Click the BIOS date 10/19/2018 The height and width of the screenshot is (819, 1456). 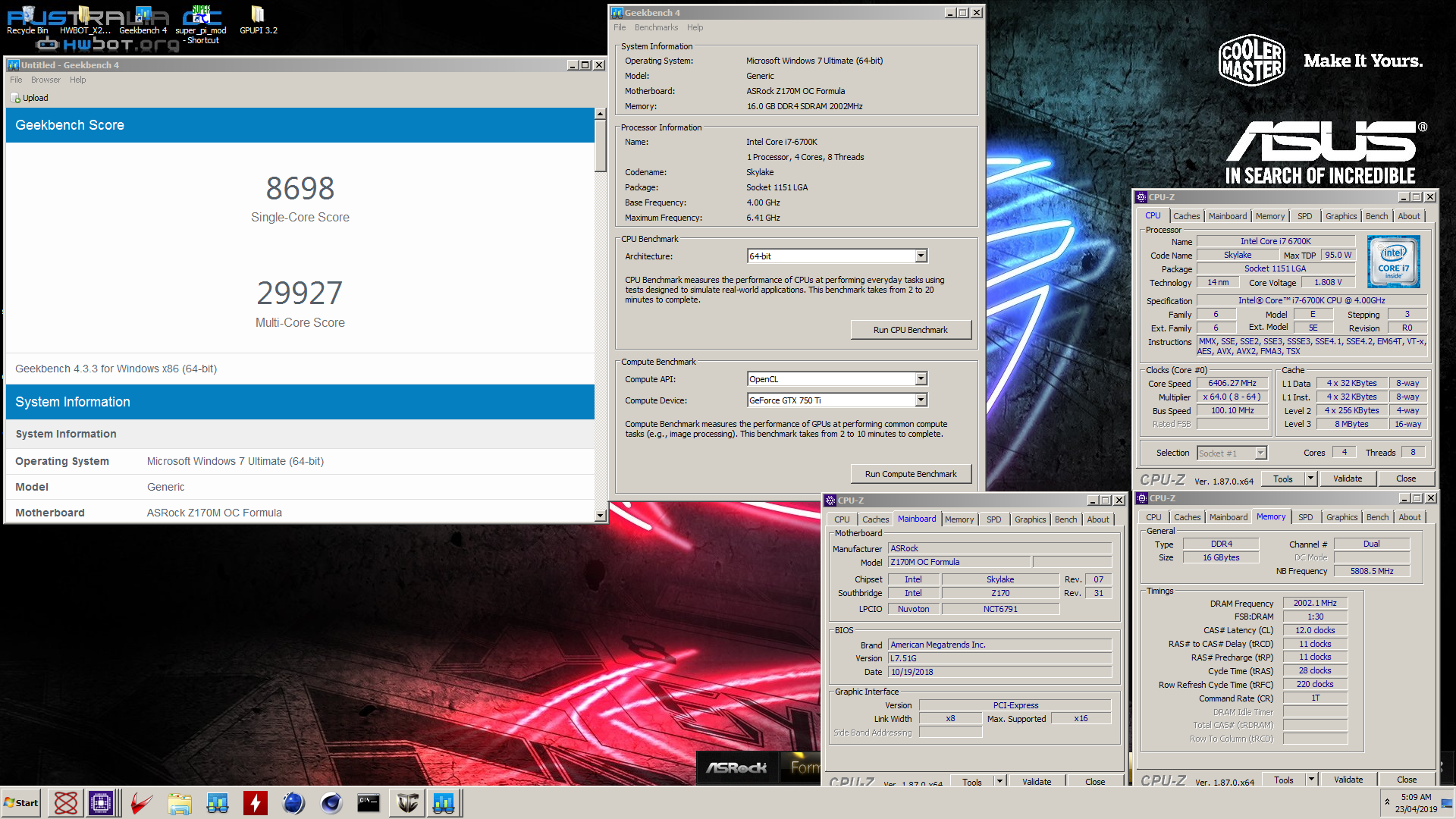pos(999,672)
